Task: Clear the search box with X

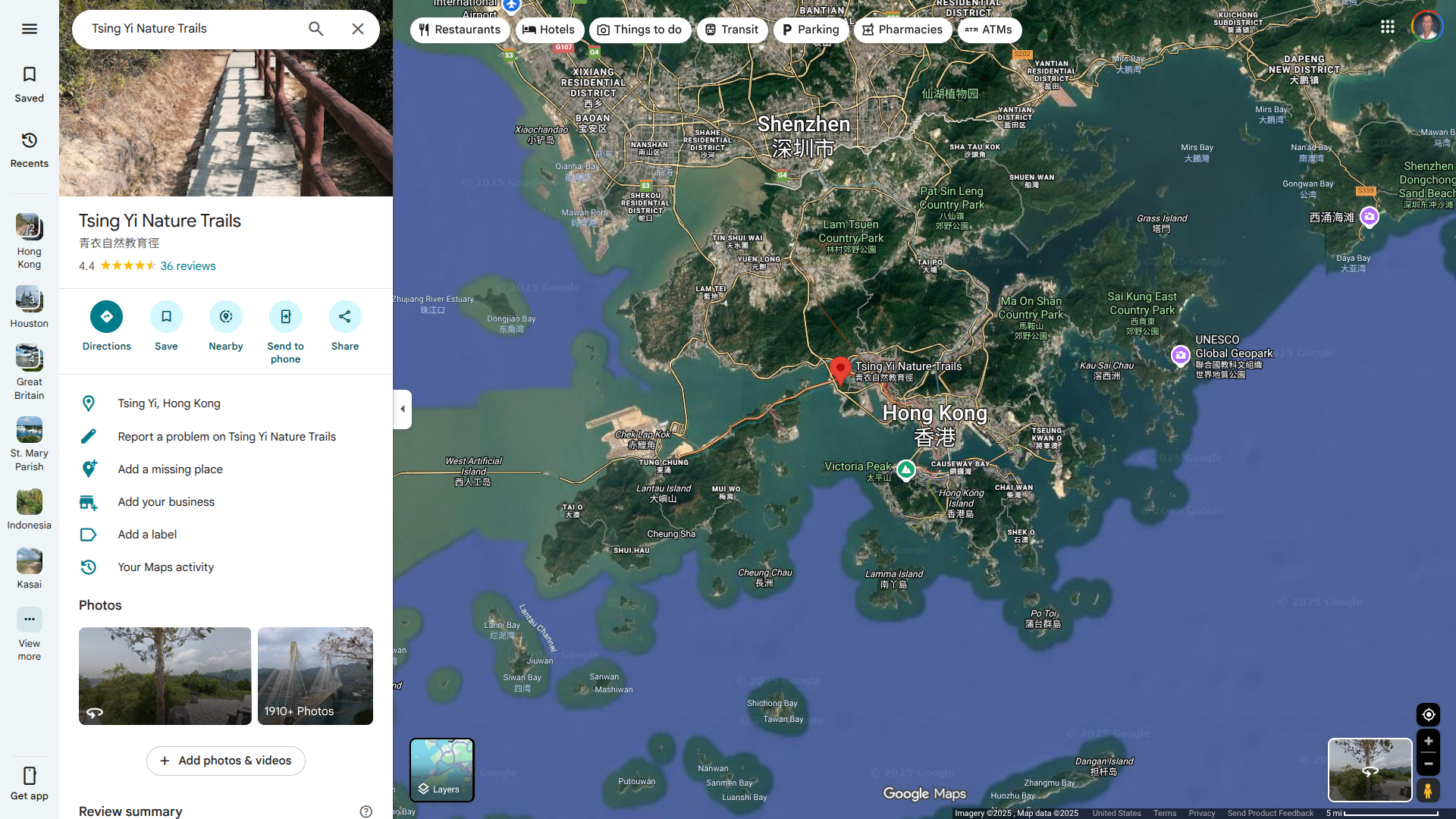Action: click(x=358, y=29)
